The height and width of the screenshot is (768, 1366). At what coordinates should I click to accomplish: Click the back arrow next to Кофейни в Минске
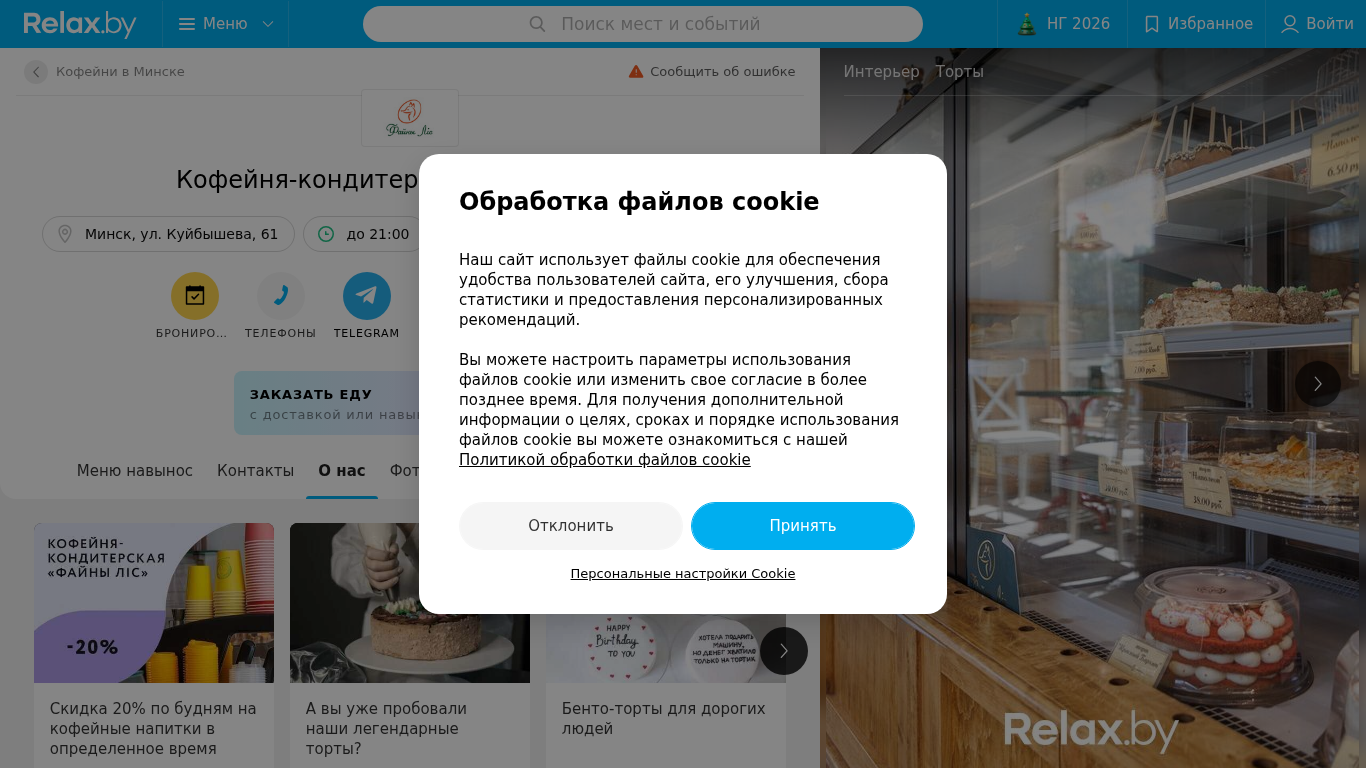click(36, 72)
